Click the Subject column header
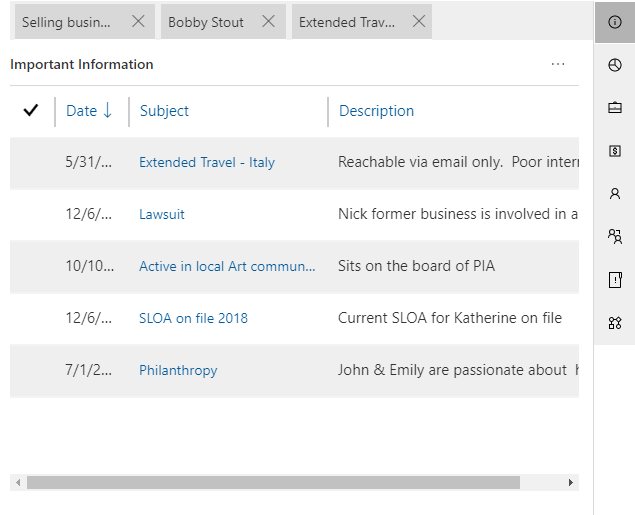 point(164,111)
